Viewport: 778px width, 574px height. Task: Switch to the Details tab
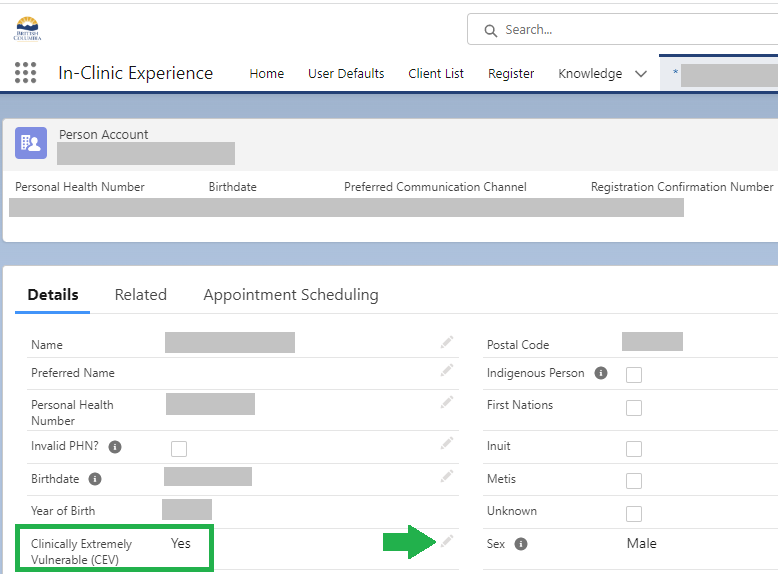click(x=53, y=295)
